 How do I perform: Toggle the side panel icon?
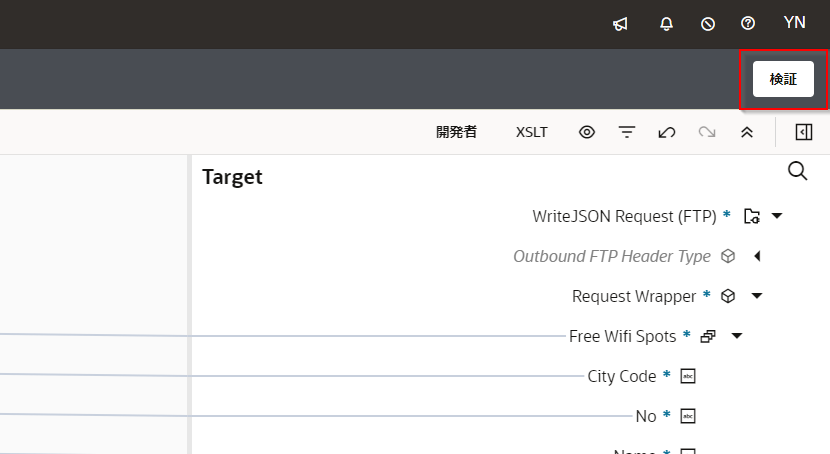[804, 132]
